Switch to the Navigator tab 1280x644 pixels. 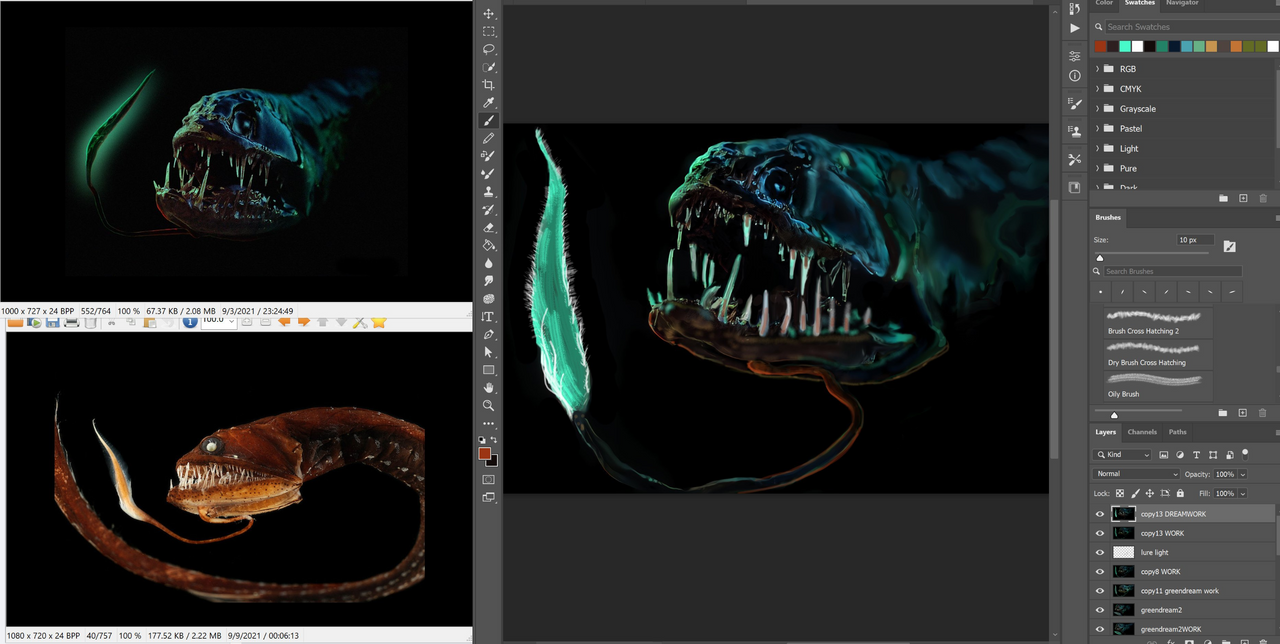point(1182,3)
